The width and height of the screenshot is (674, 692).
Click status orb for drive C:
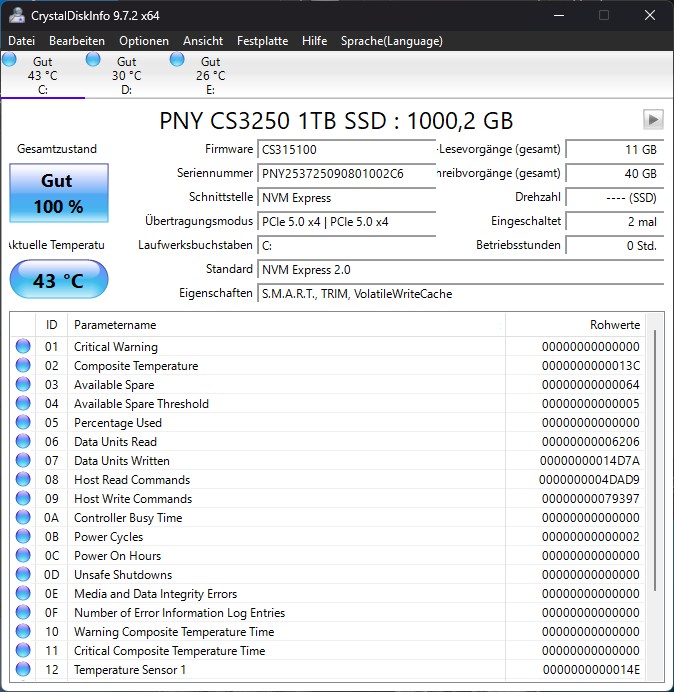10,60
